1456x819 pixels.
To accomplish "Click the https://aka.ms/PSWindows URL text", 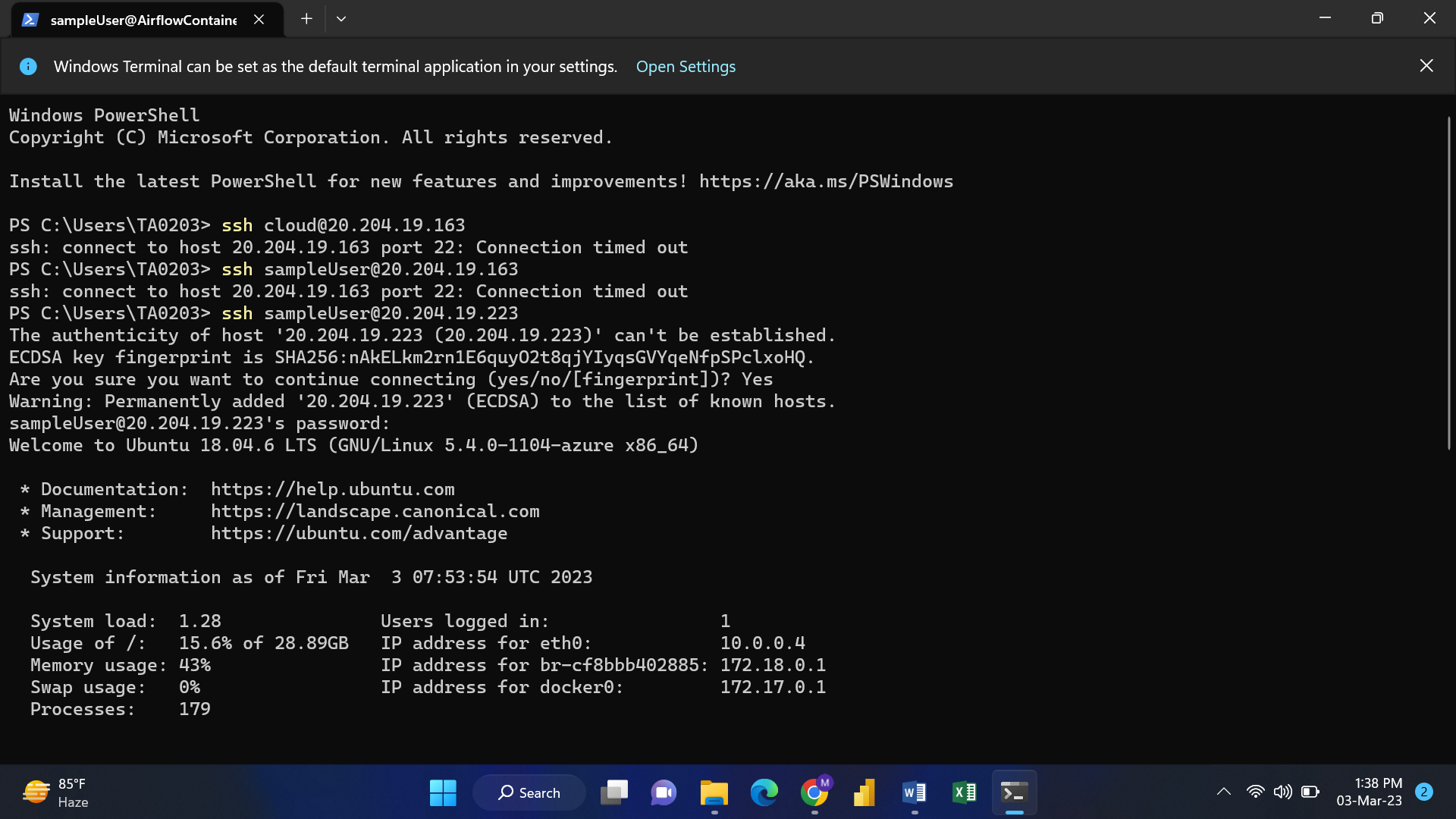I will [826, 182].
